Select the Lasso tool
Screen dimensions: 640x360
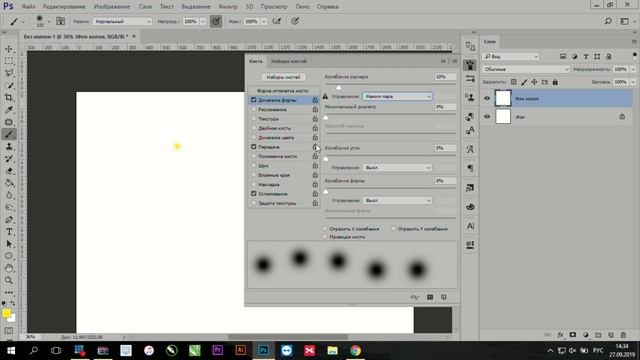point(9,73)
